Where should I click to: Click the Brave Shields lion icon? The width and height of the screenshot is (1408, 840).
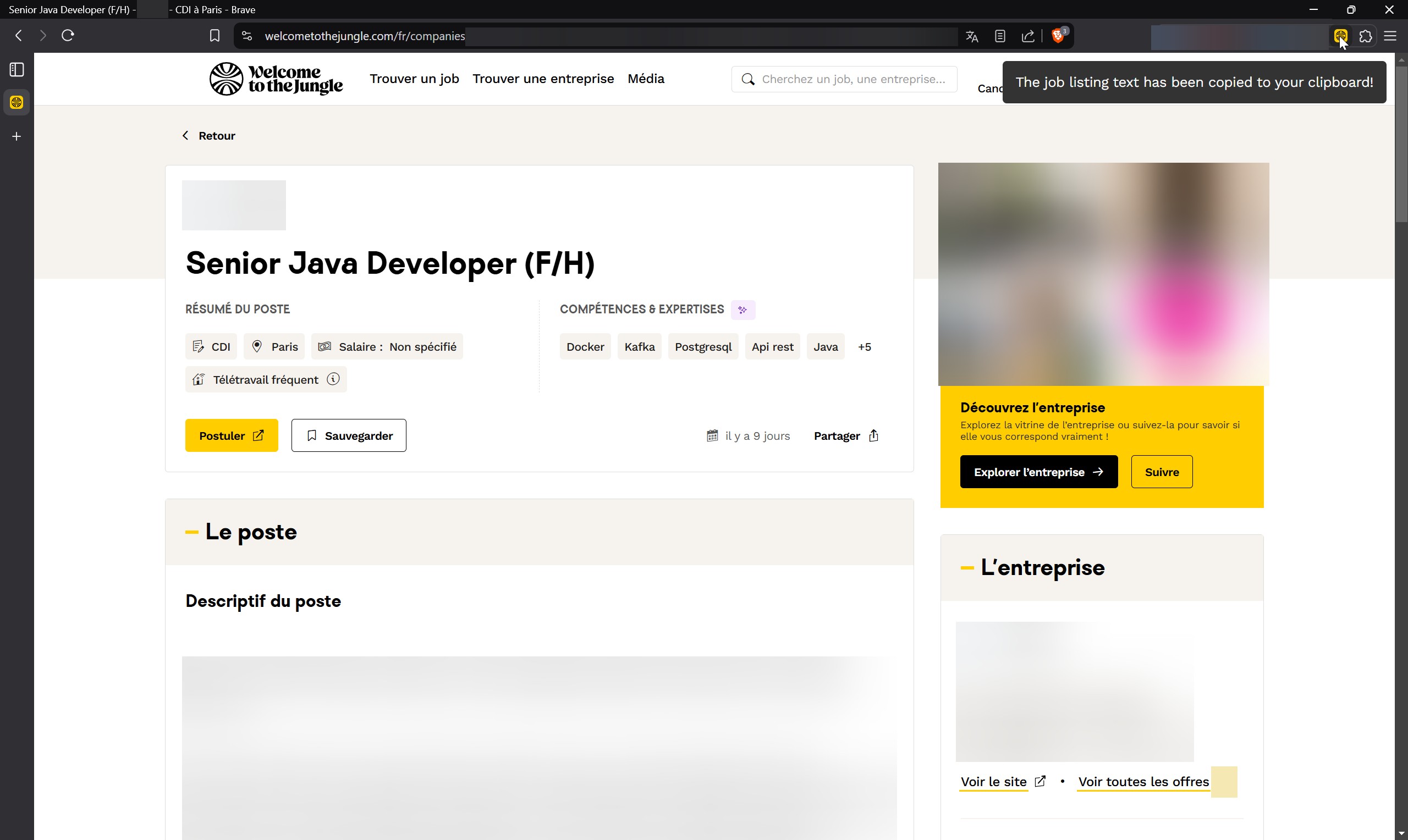[x=1058, y=36]
